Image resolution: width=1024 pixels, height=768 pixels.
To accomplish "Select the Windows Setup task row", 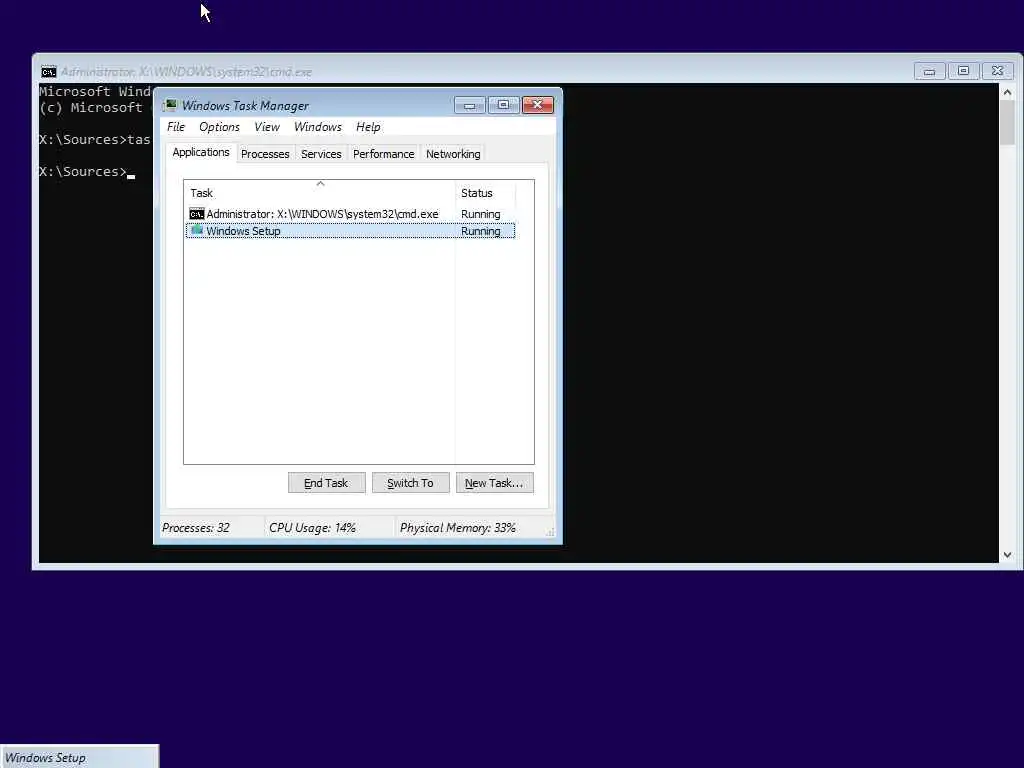I will point(350,231).
